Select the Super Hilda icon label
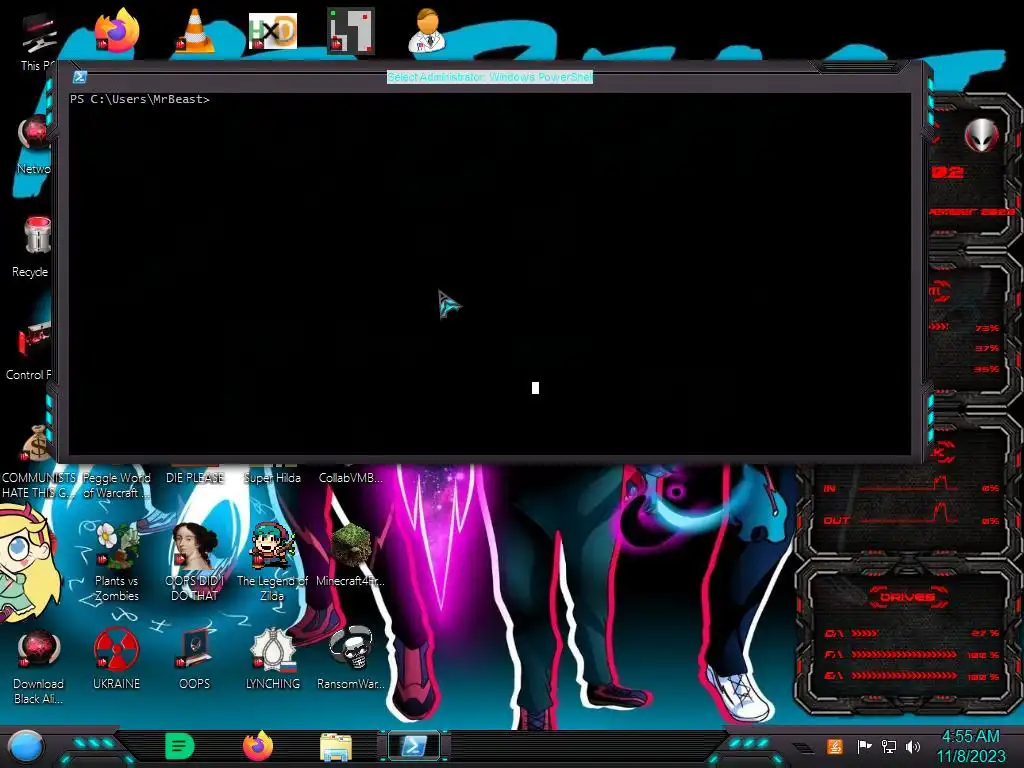The width and height of the screenshot is (1024, 768). (272, 478)
